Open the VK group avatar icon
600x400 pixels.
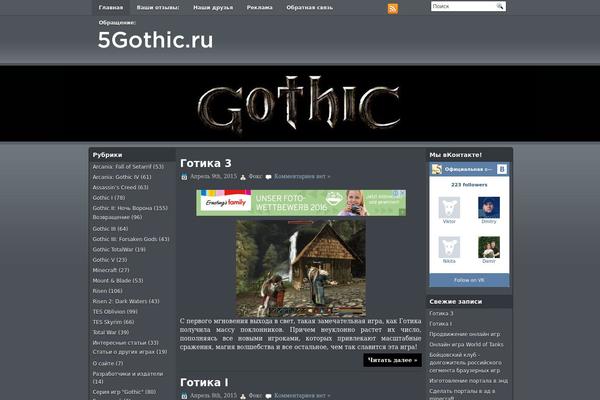click(x=437, y=169)
